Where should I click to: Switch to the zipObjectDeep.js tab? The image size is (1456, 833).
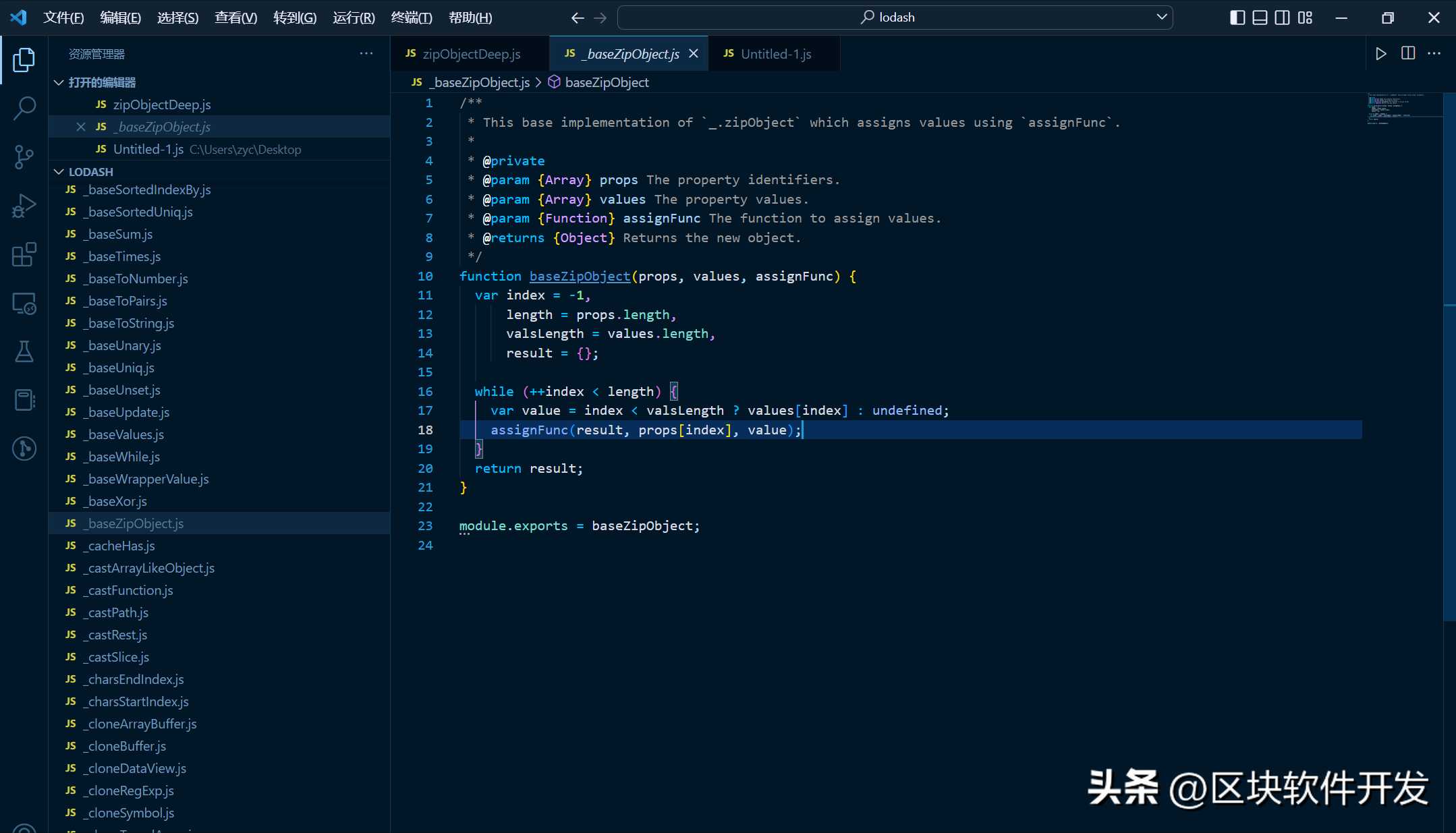(x=470, y=53)
